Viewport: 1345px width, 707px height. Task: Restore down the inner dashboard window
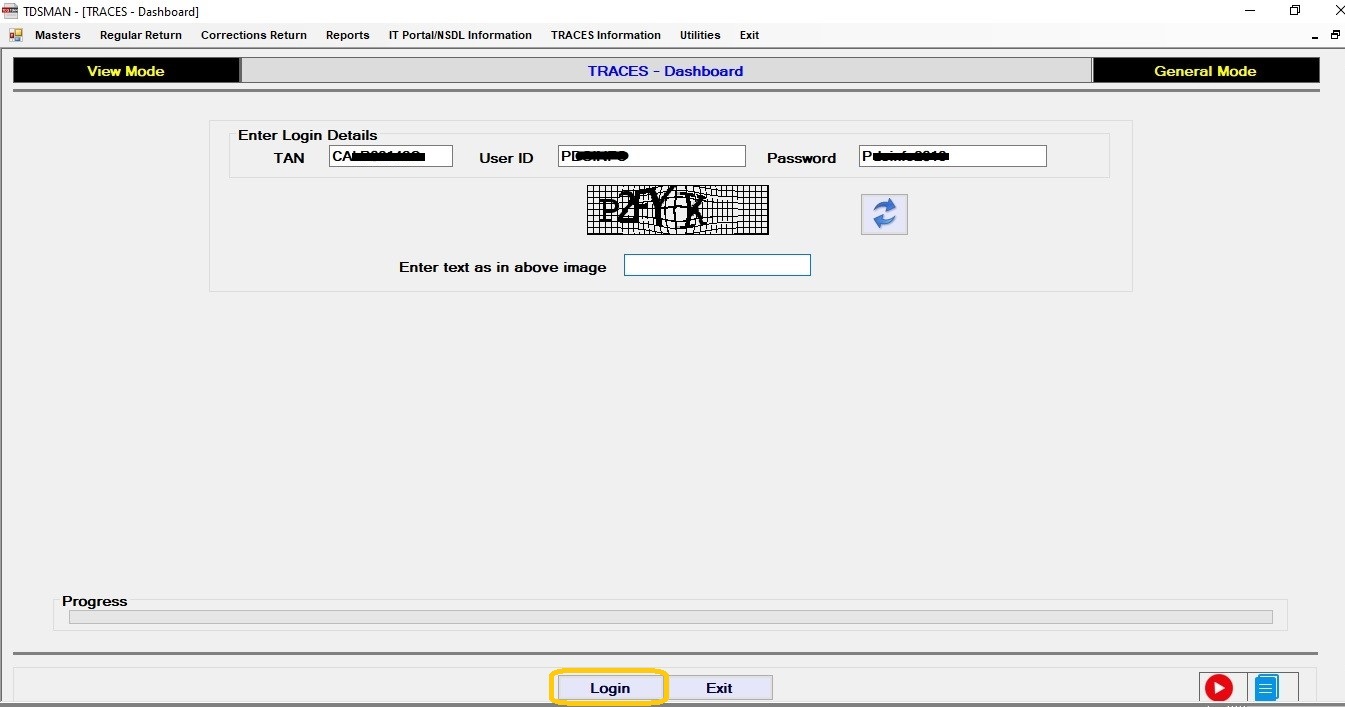[x=1335, y=35]
